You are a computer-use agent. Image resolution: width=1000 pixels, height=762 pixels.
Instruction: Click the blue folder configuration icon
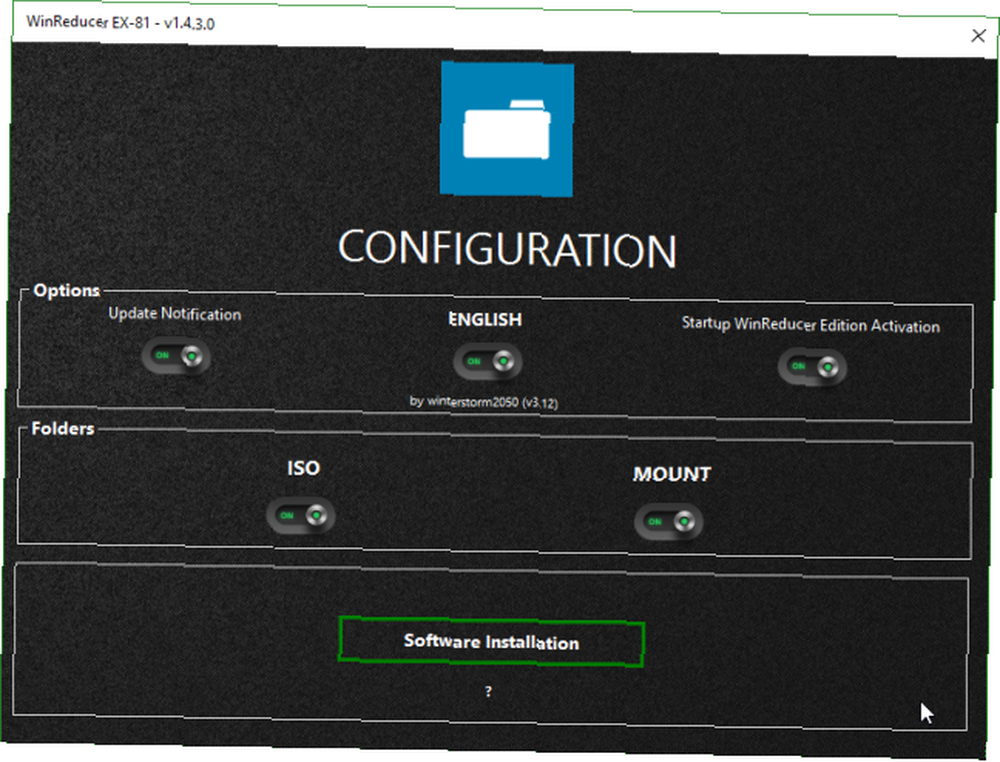(507, 128)
